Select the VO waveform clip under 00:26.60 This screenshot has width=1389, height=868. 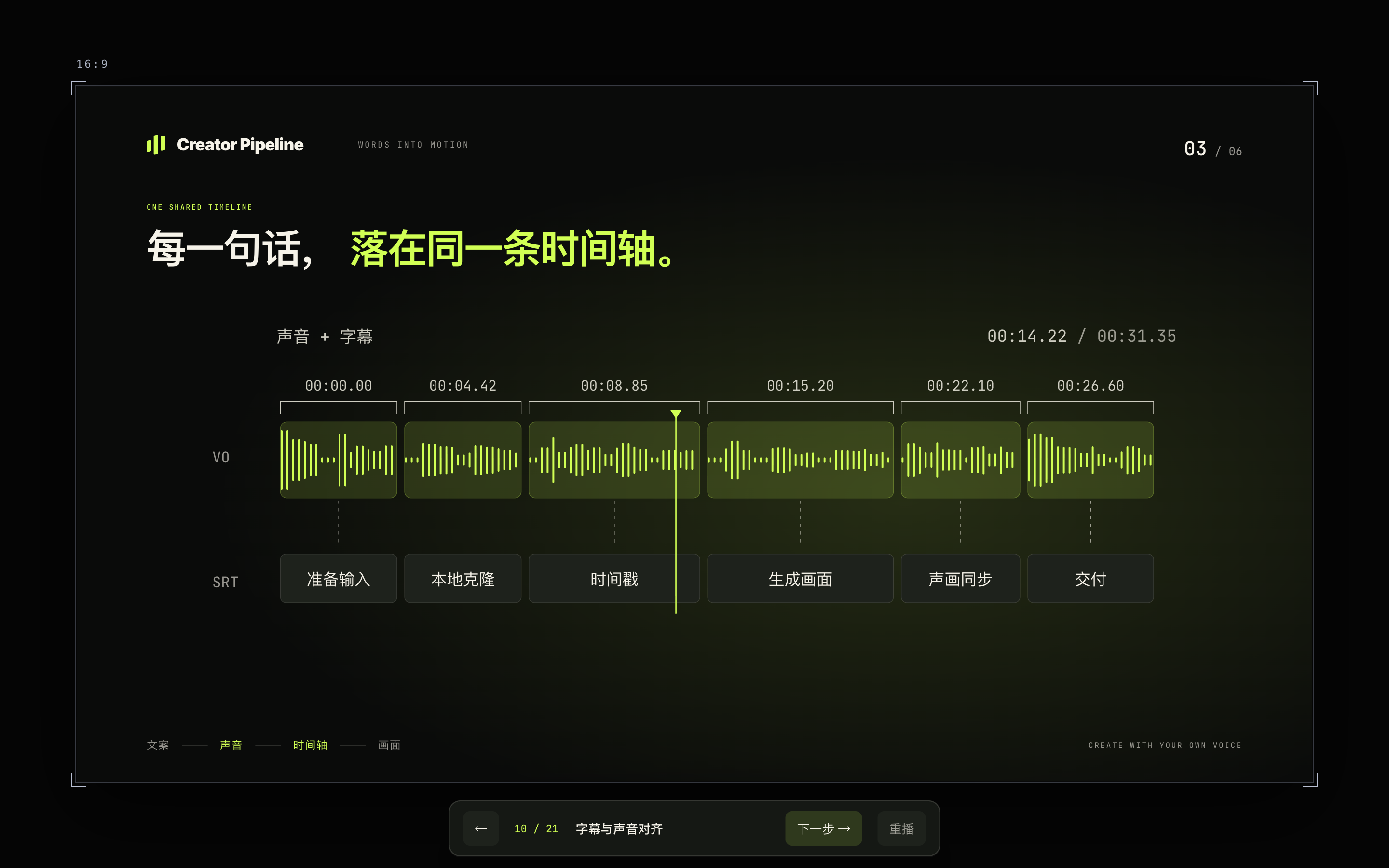[x=1090, y=460]
